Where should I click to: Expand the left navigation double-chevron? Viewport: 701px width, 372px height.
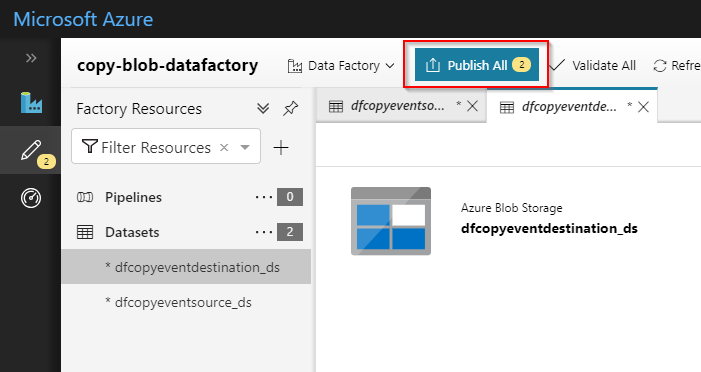pyautogui.click(x=31, y=58)
